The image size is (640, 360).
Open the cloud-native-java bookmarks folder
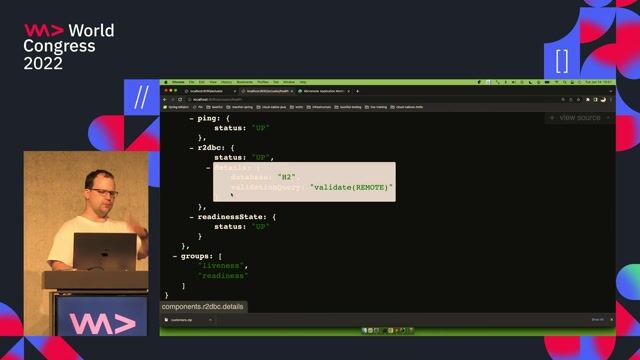[x=271, y=107]
